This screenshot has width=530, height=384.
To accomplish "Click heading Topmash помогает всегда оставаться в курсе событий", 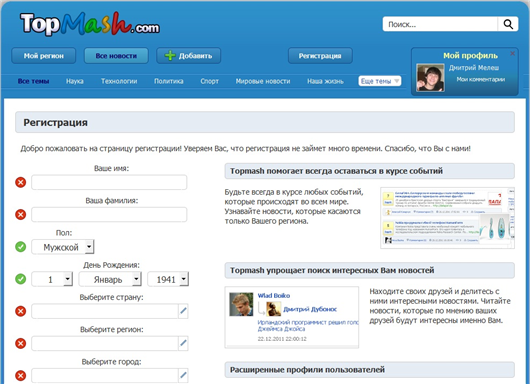I will point(336,171).
